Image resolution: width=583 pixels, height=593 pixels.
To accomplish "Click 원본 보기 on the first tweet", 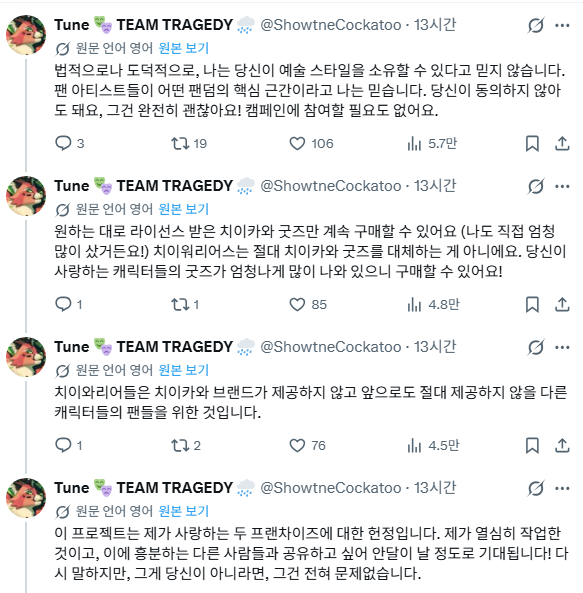I will [x=183, y=48].
